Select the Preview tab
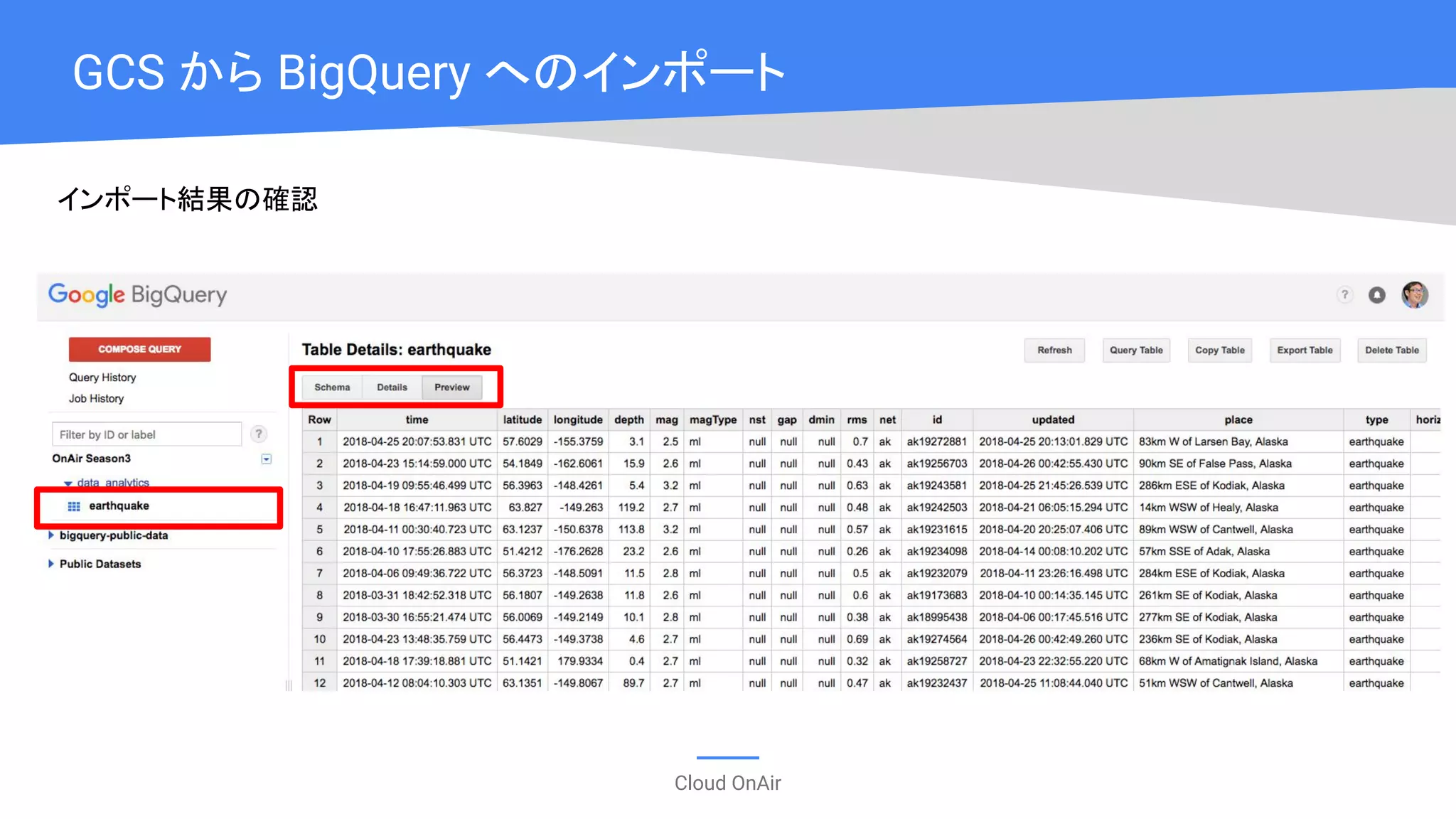This screenshot has width=1456, height=819. click(x=452, y=387)
